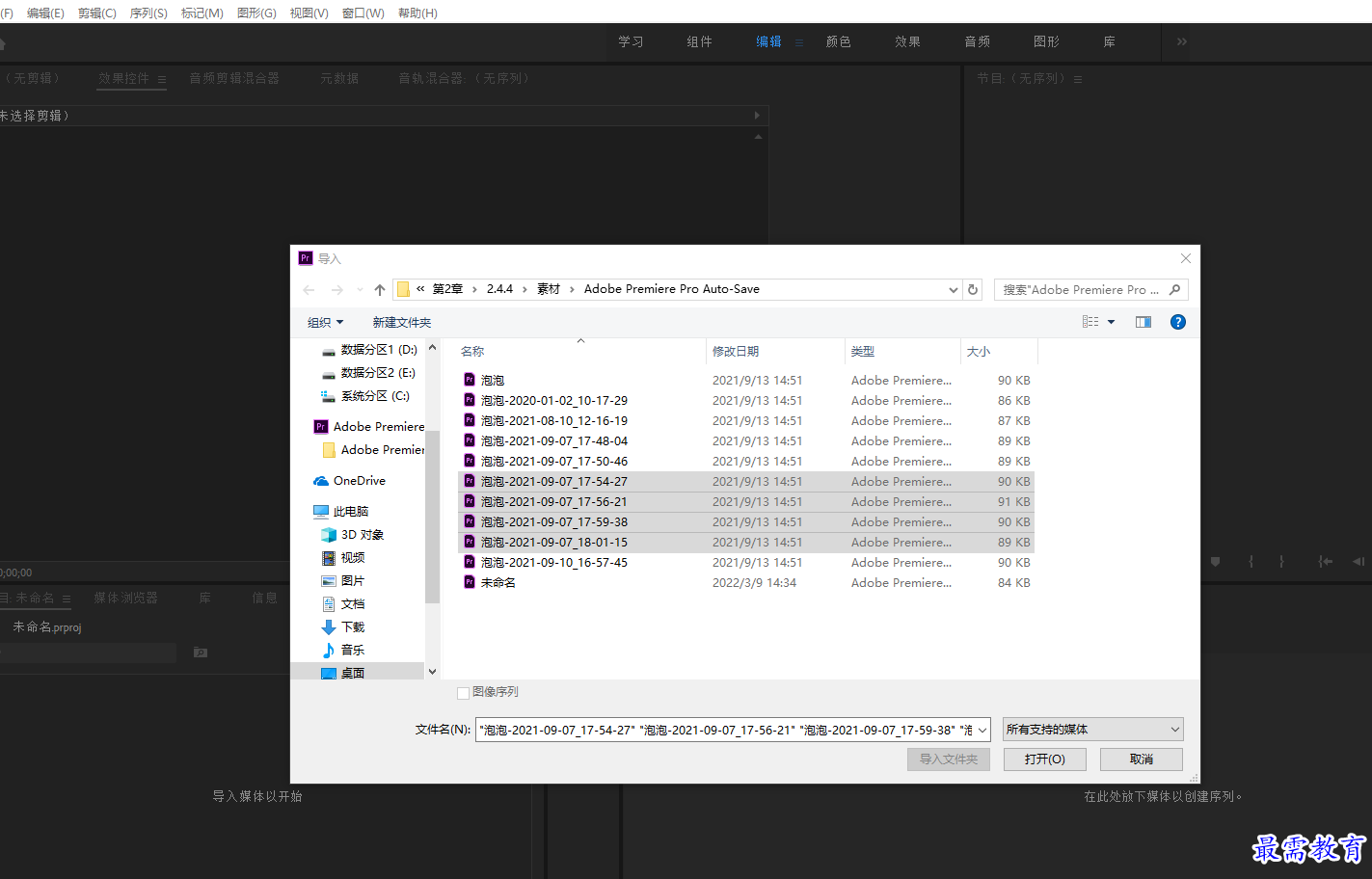Click the 新建文件夹 button
The width and height of the screenshot is (1372, 879).
pos(402,322)
